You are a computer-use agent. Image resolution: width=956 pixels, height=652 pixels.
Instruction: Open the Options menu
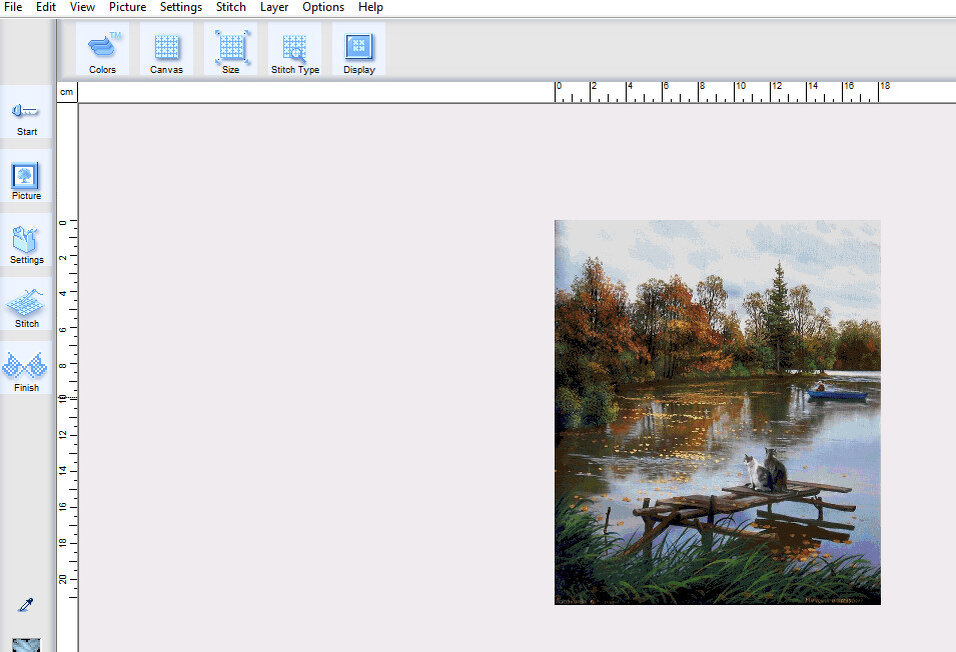click(323, 7)
